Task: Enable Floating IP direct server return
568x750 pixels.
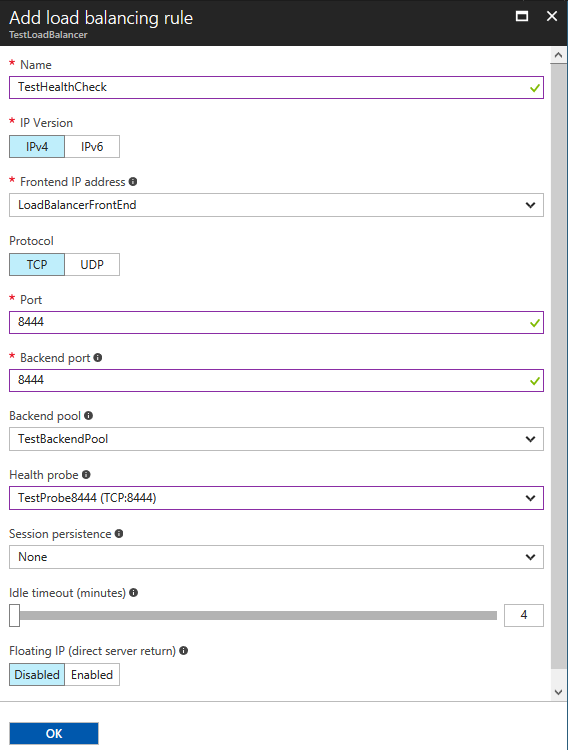Action: pyautogui.click(x=92, y=674)
